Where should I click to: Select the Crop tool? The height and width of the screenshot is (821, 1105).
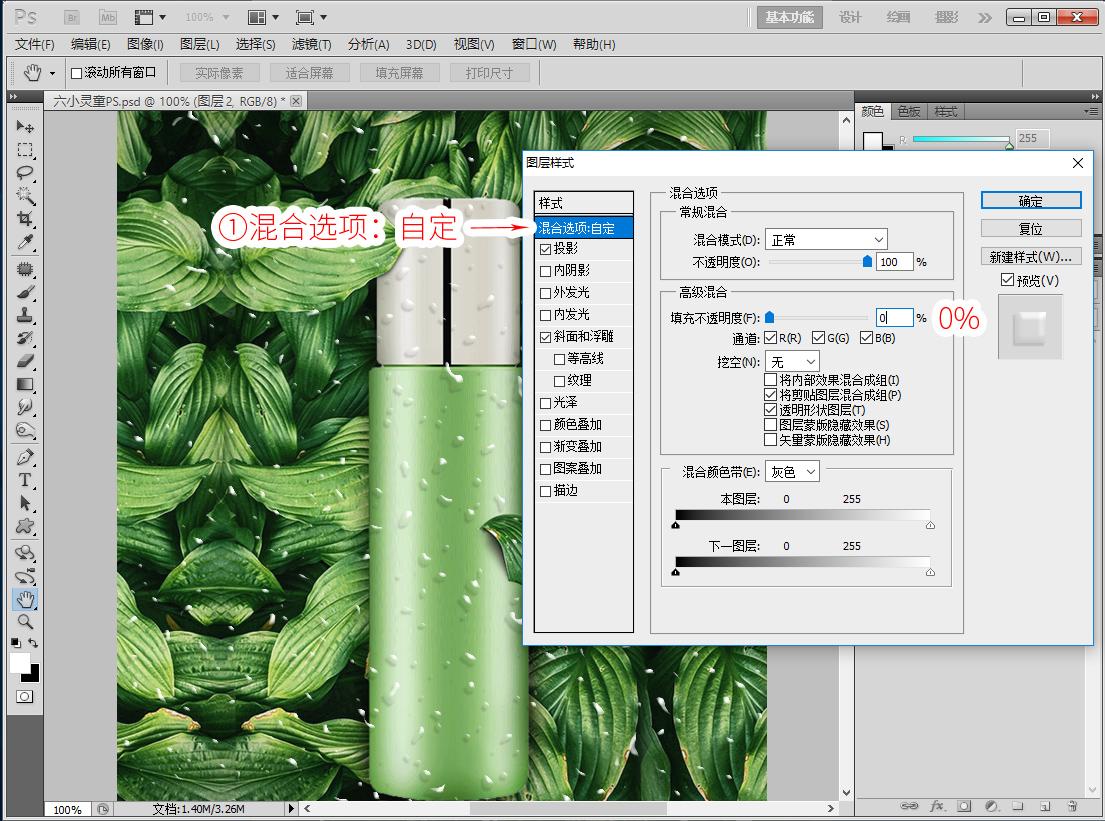point(26,219)
